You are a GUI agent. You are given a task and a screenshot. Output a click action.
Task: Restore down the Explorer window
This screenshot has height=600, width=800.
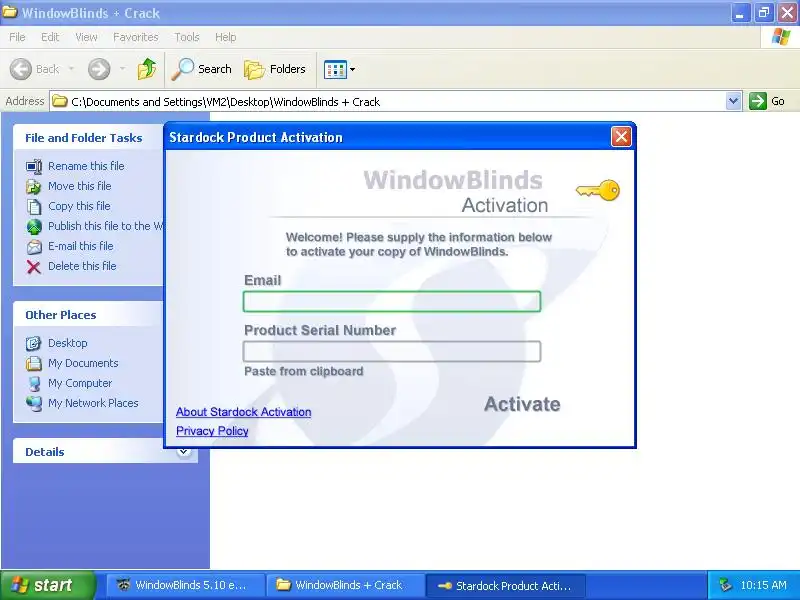point(763,13)
